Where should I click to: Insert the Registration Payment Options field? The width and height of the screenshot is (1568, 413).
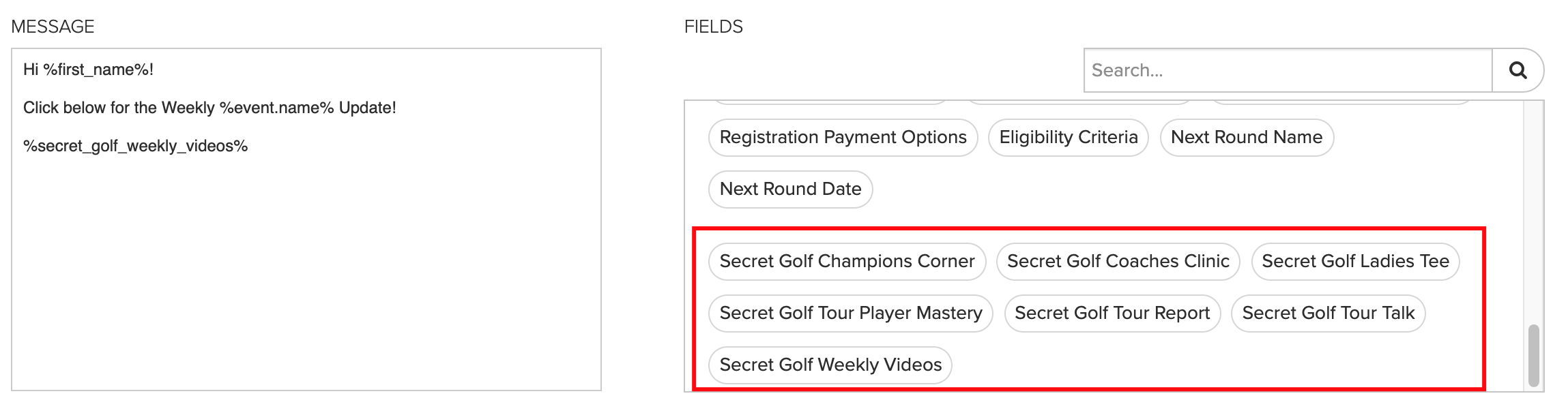coord(843,138)
